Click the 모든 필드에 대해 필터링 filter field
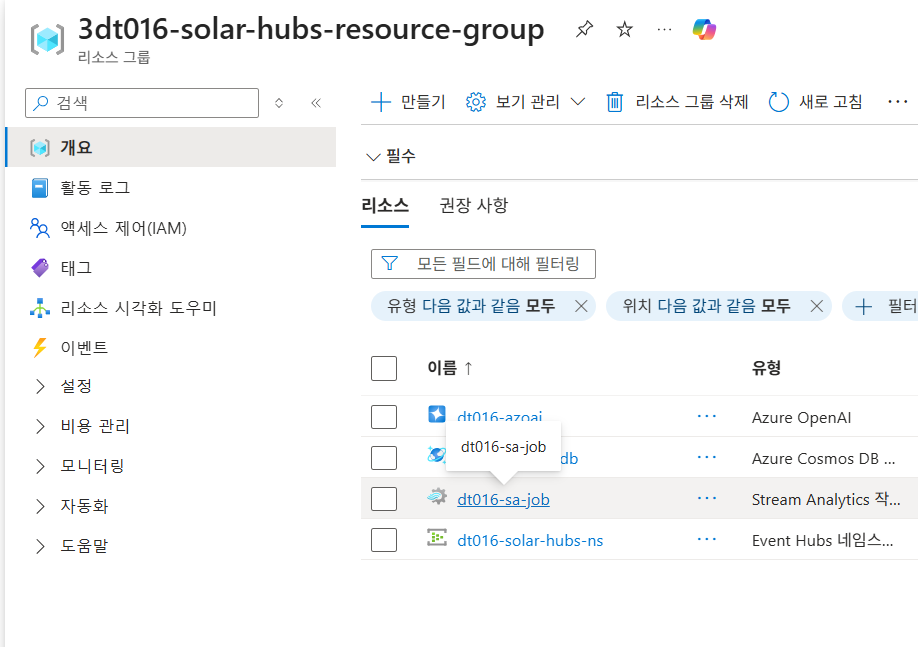918x647 pixels. coord(483,264)
